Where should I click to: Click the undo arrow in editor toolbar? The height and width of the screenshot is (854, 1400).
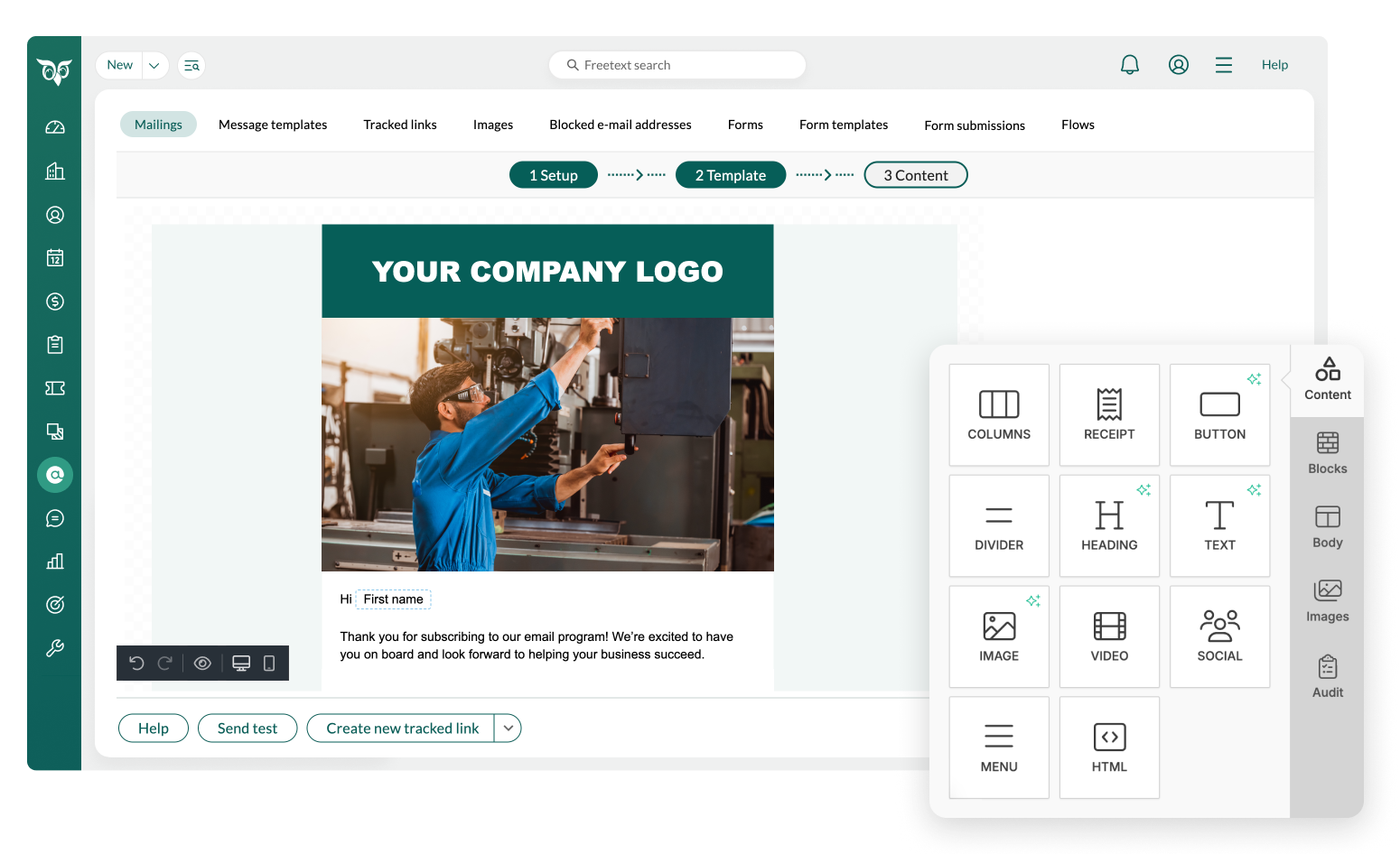pos(136,664)
